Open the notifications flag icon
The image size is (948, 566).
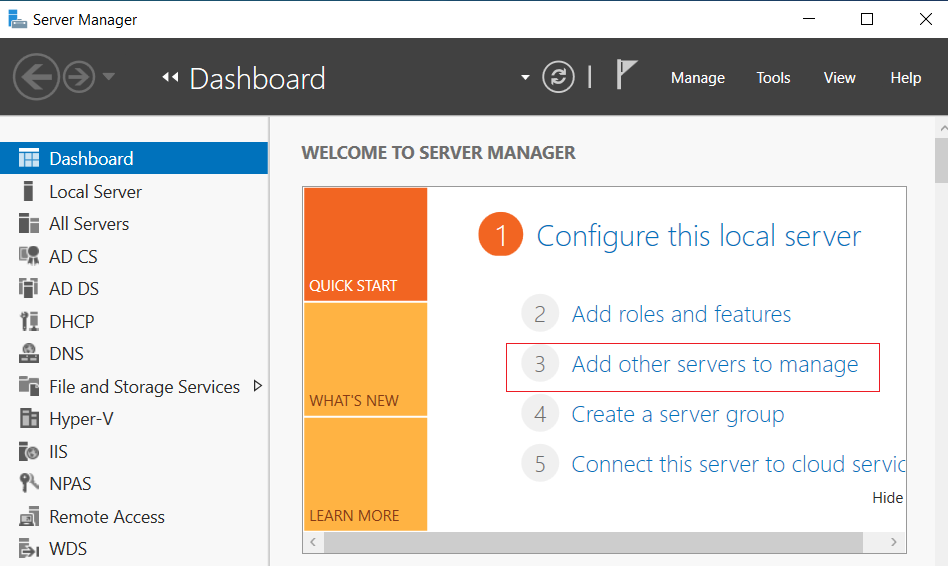click(x=626, y=74)
